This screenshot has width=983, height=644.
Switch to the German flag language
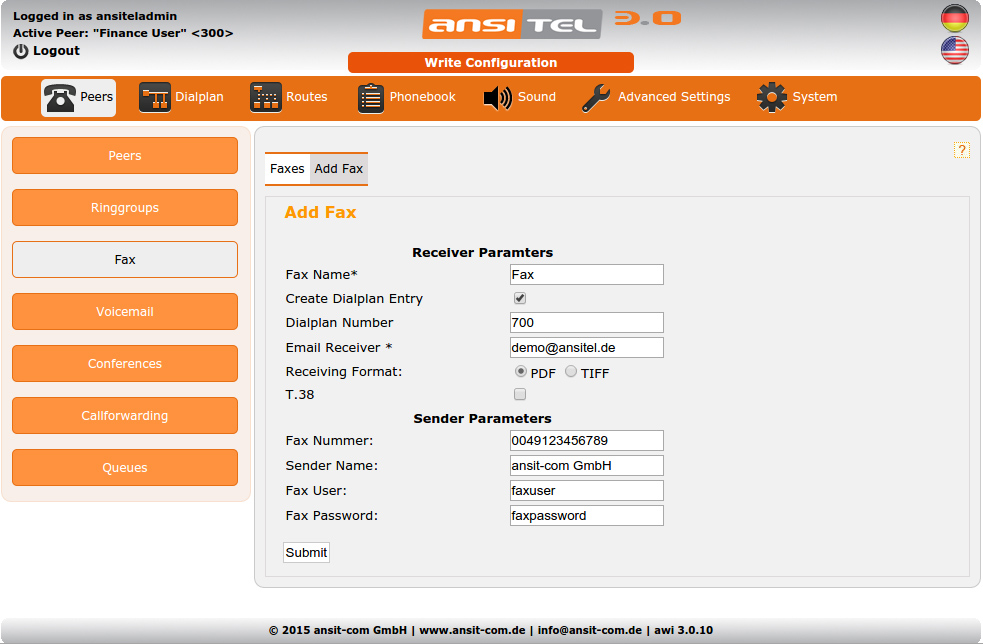[x=955, y=17]
